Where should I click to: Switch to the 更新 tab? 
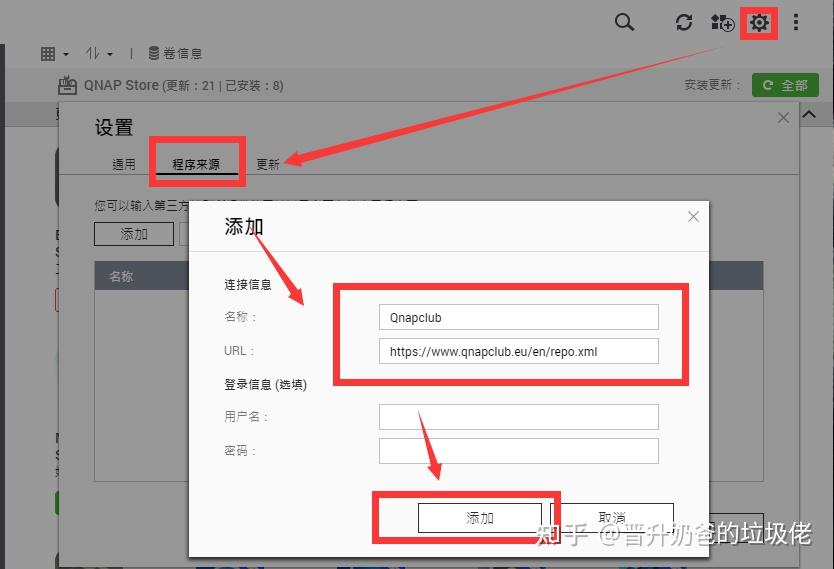tap(268, 164)
